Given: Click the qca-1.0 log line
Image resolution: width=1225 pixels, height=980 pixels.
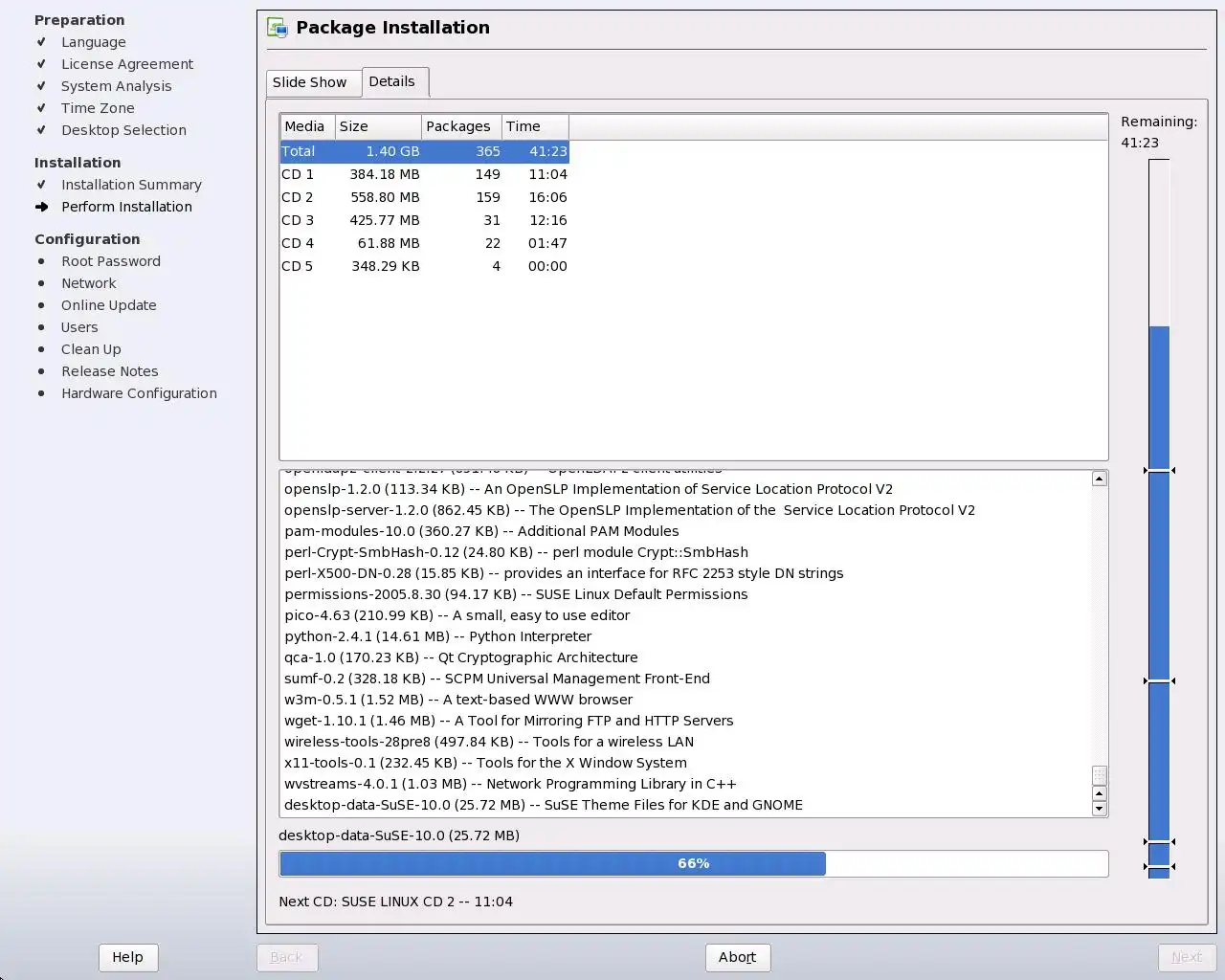Looking at the screenshot, I should [460, 657].
